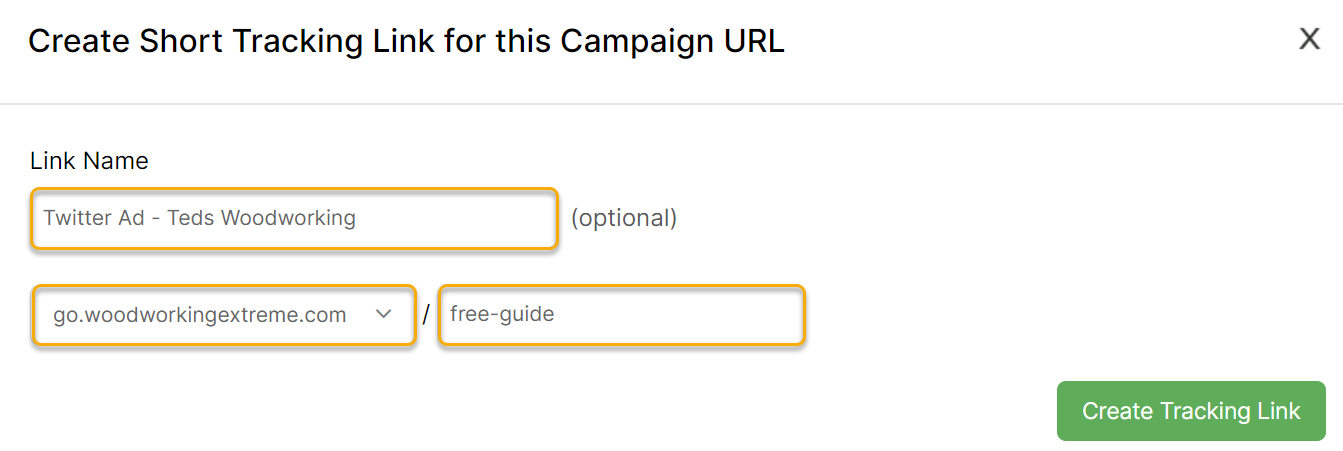Click the X icon at top right

pyautogui.click(x=1309, y=39)
